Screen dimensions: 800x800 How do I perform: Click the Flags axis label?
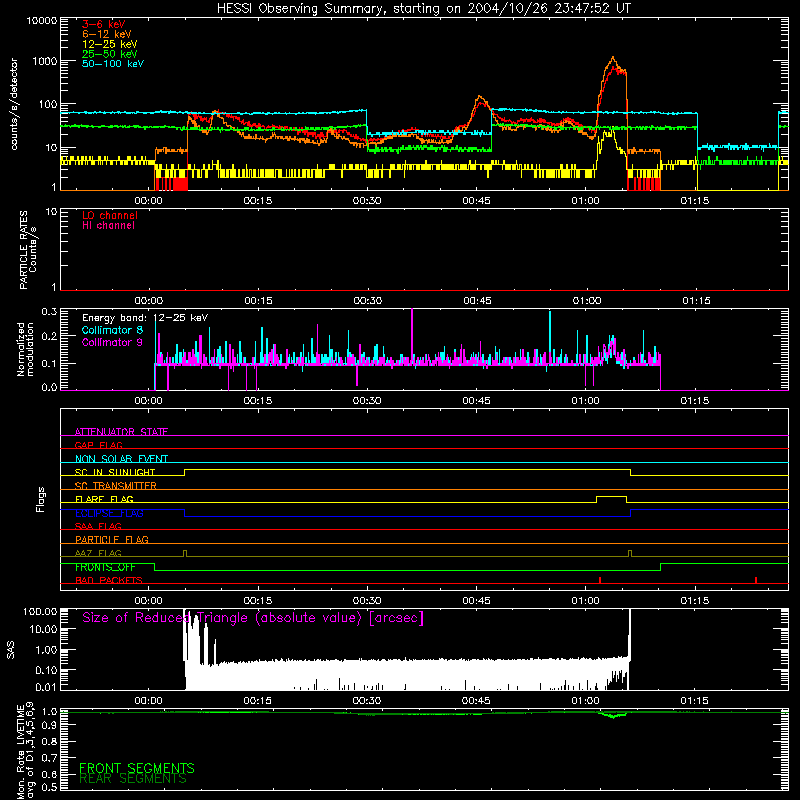[x=40, y=499]
